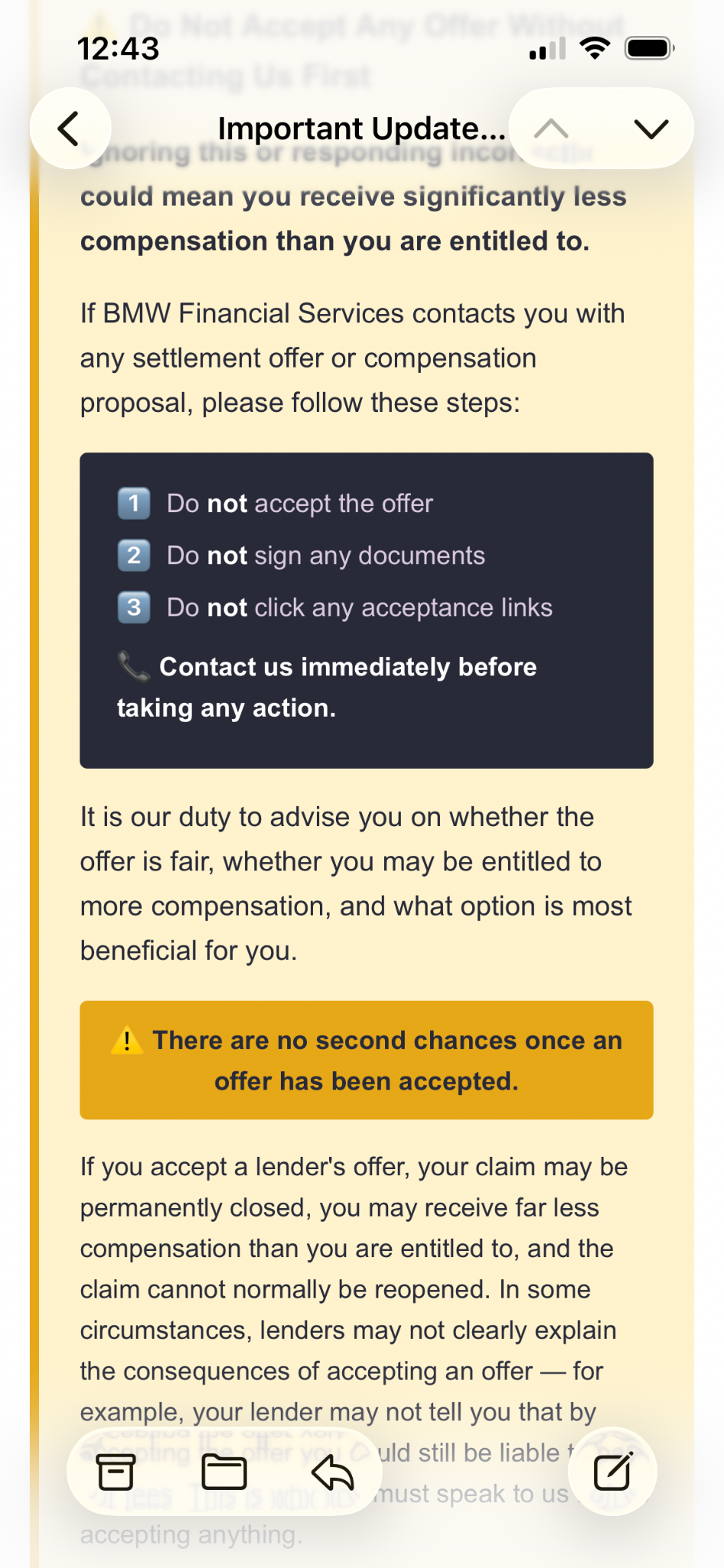Archive this email with the box icon
Image resolution: width=724 pixels, height=1568 pixels.
point(116,1472)
